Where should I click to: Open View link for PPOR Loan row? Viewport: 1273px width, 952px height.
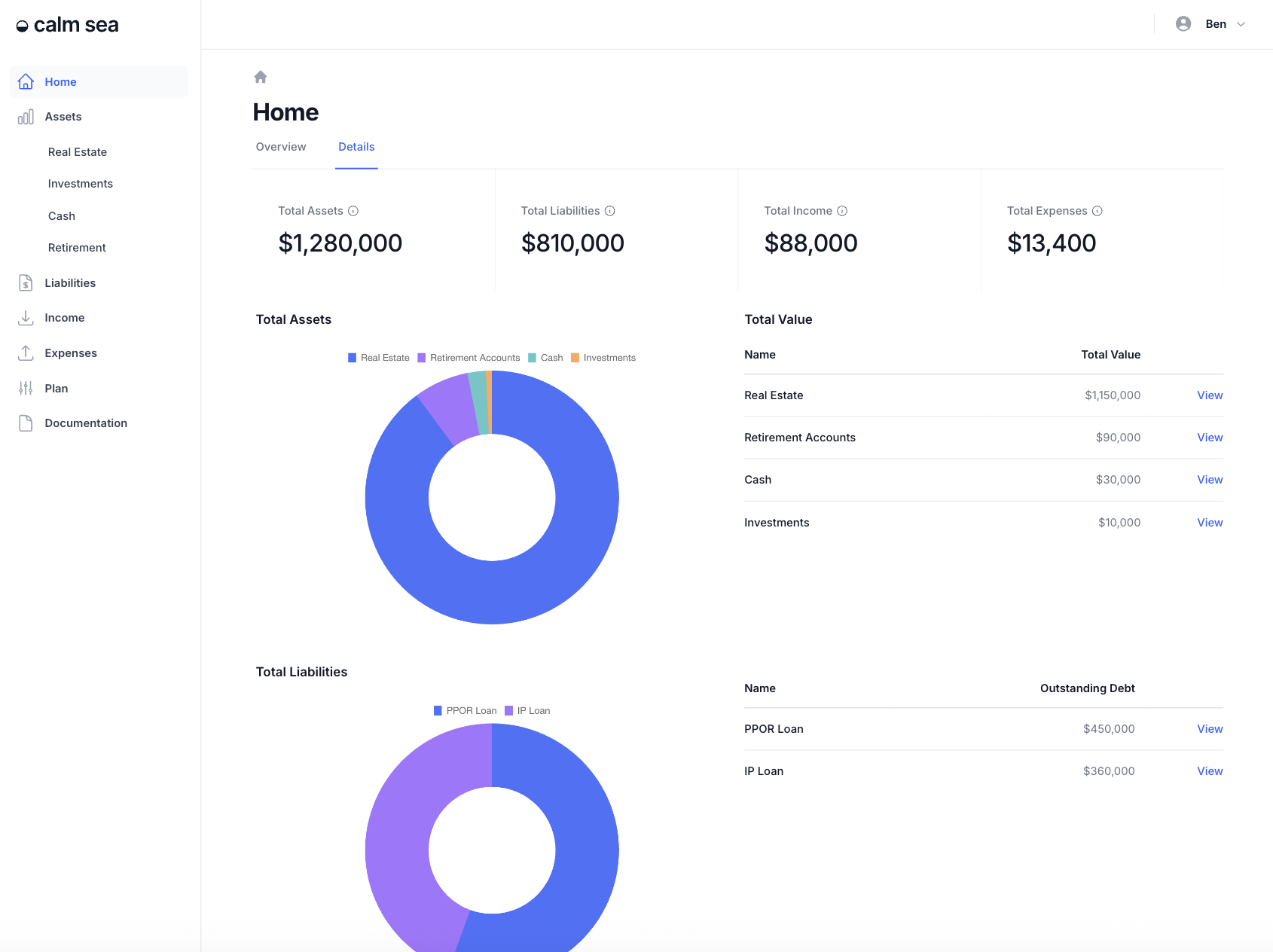tap(1210, 729)
